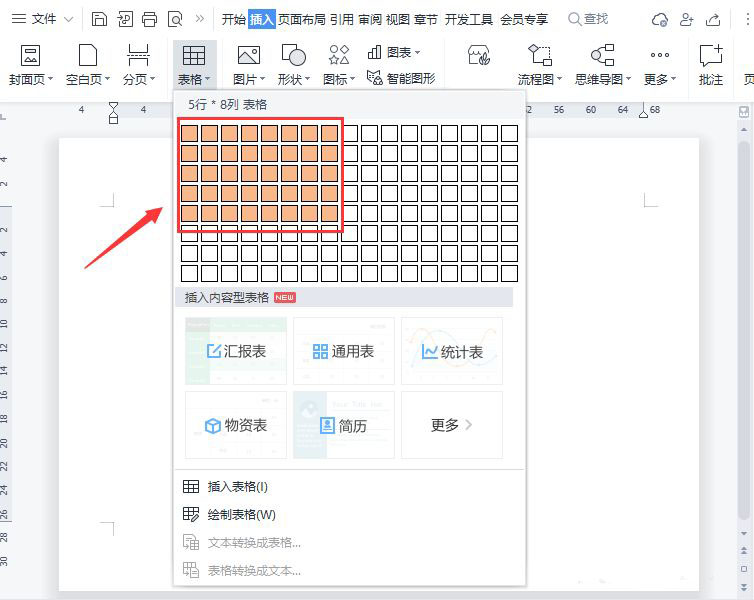The height and width of the screenshot is (600, 754).
Task: Click the next page button in scrollbar
Action: (x=744, y=588)
